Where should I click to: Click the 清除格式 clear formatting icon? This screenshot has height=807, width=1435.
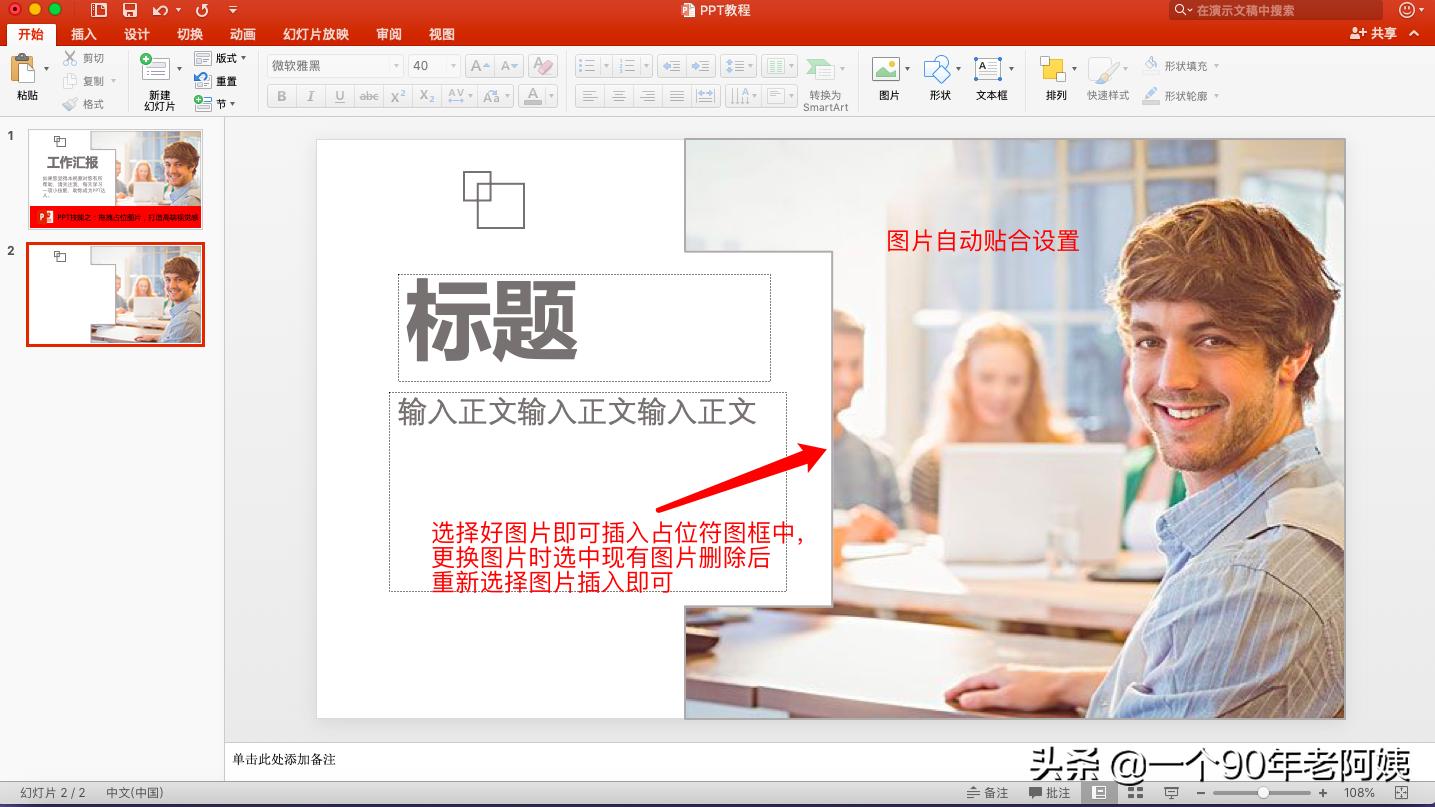pyautogui.click(x=541, y=65)
